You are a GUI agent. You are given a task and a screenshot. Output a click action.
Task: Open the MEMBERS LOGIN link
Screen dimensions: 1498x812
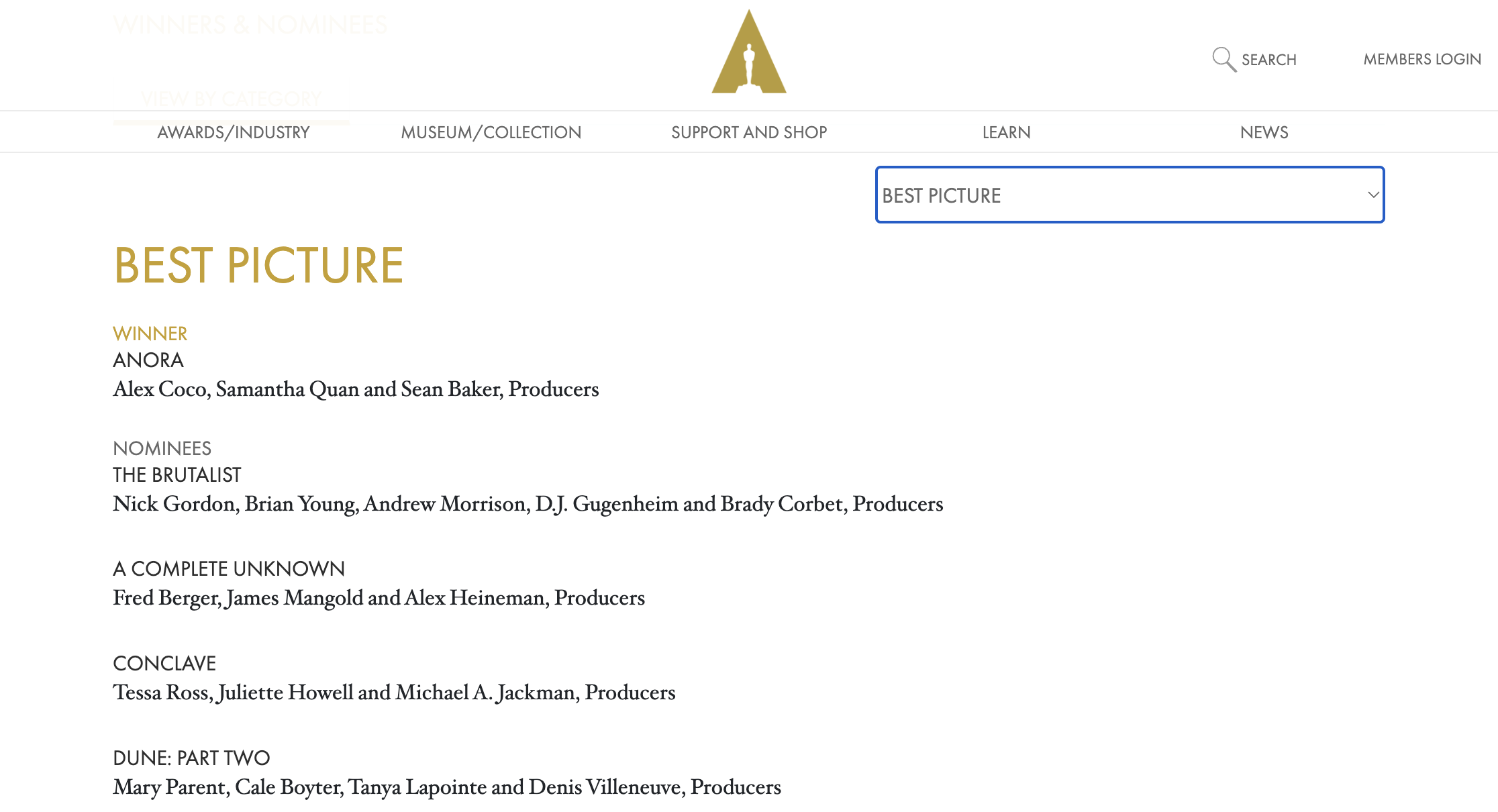pyautogui.click(x=1422, y=59)
